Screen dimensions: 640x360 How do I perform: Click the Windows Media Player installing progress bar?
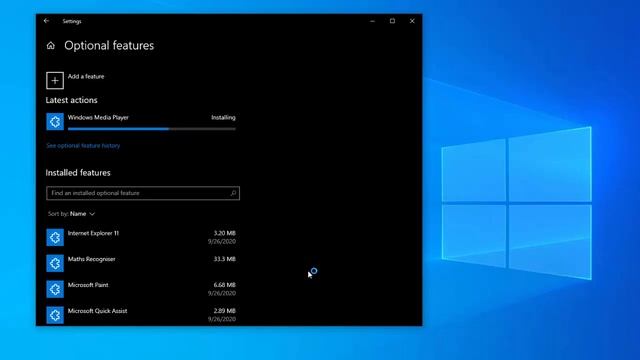pos(152,129)
